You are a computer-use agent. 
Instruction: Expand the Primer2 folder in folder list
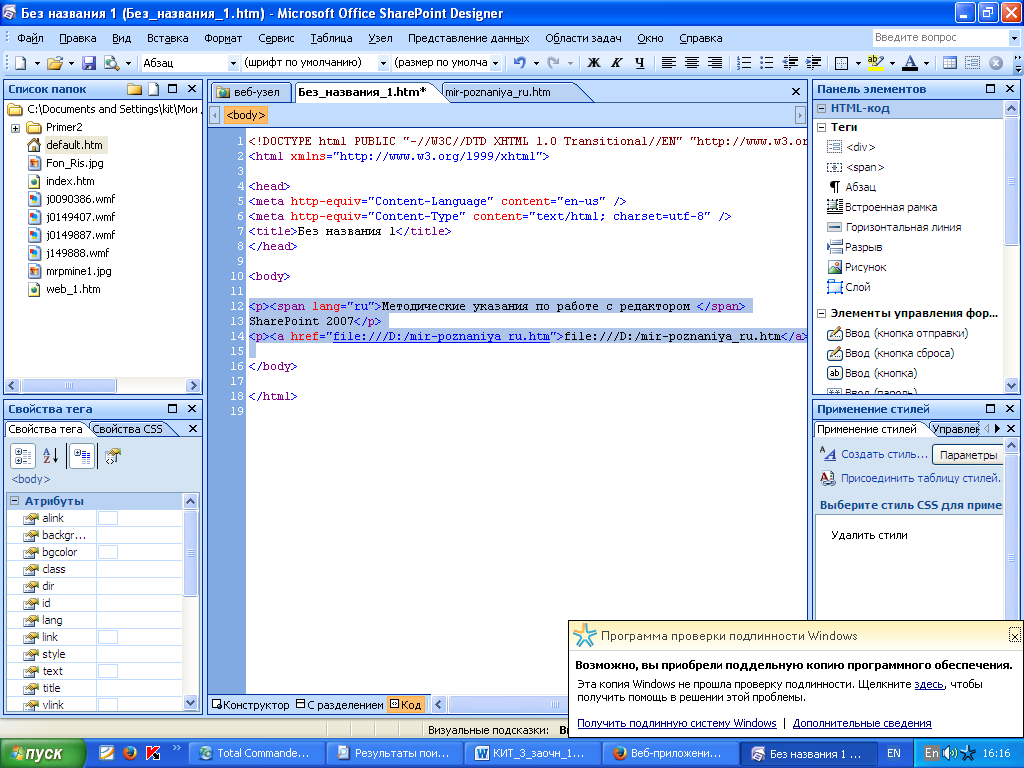(15, 128)
